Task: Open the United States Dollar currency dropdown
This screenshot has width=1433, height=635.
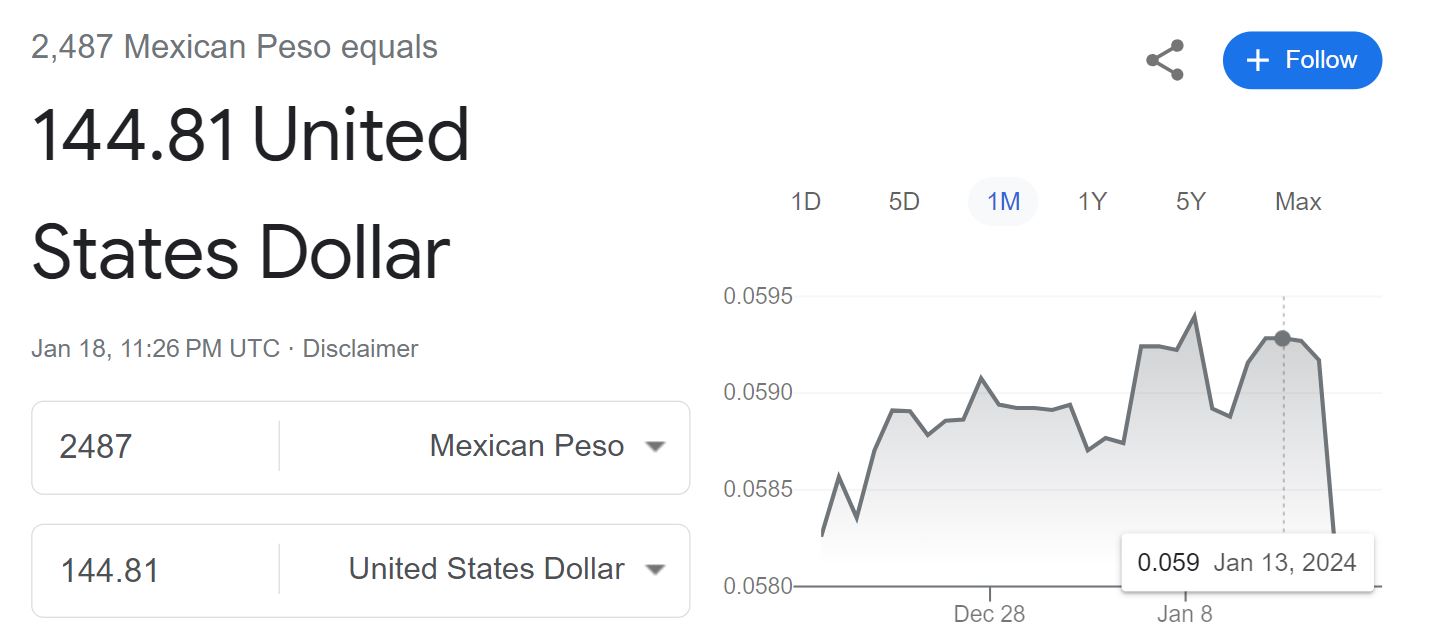Action: [506, 569]
